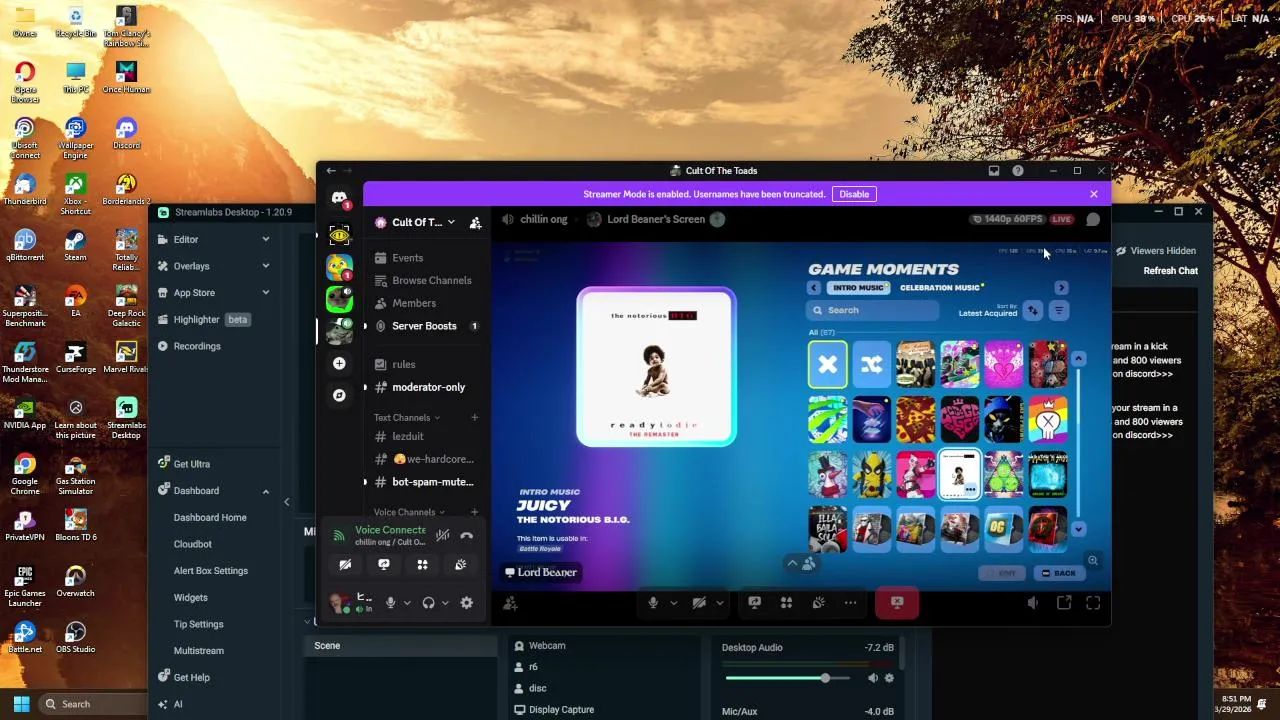Pop out the stream window
This screenshot has height=720, width=1280.
click(x=1064, y=603)
